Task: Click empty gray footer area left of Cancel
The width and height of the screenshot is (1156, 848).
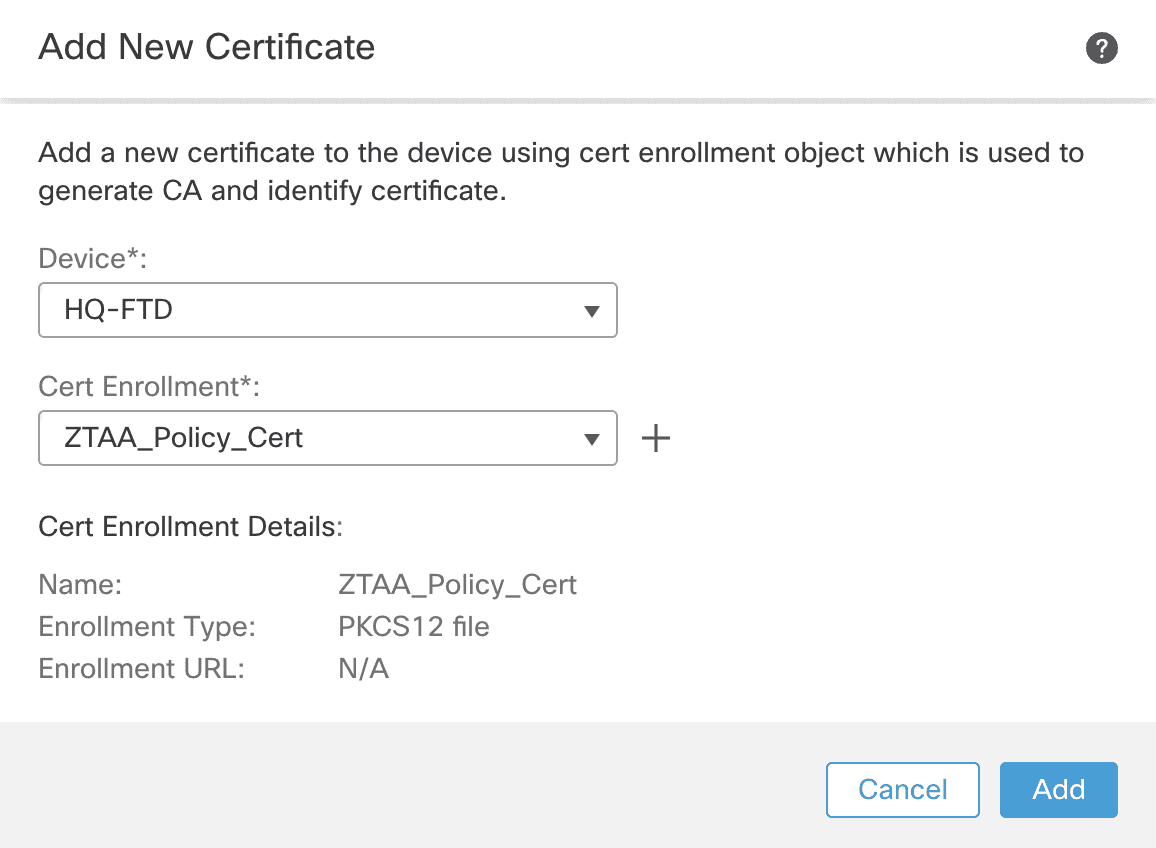Action: click(x=400, y=788)
